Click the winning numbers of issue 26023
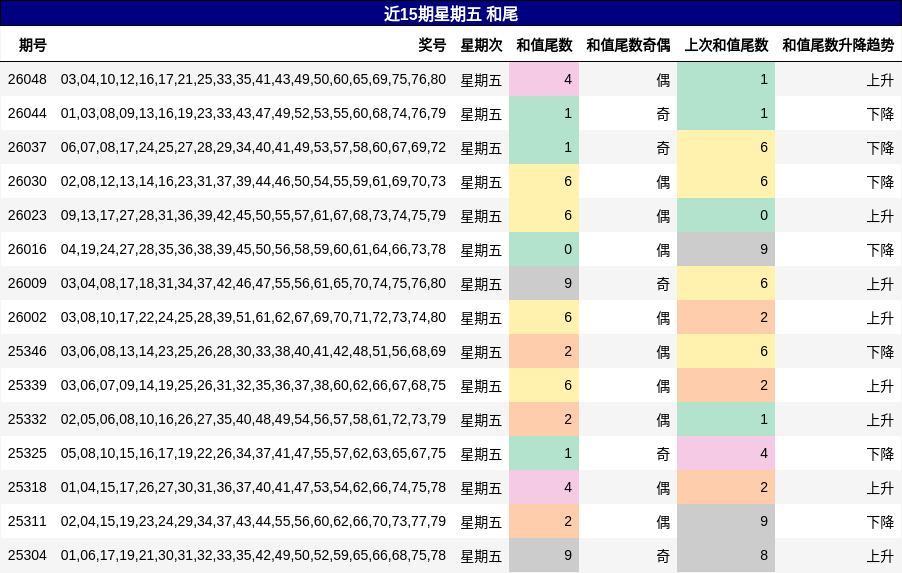Image resolution: width=902 pixels, height=573 pixels. pyautogui.click(x=253, y=215)
